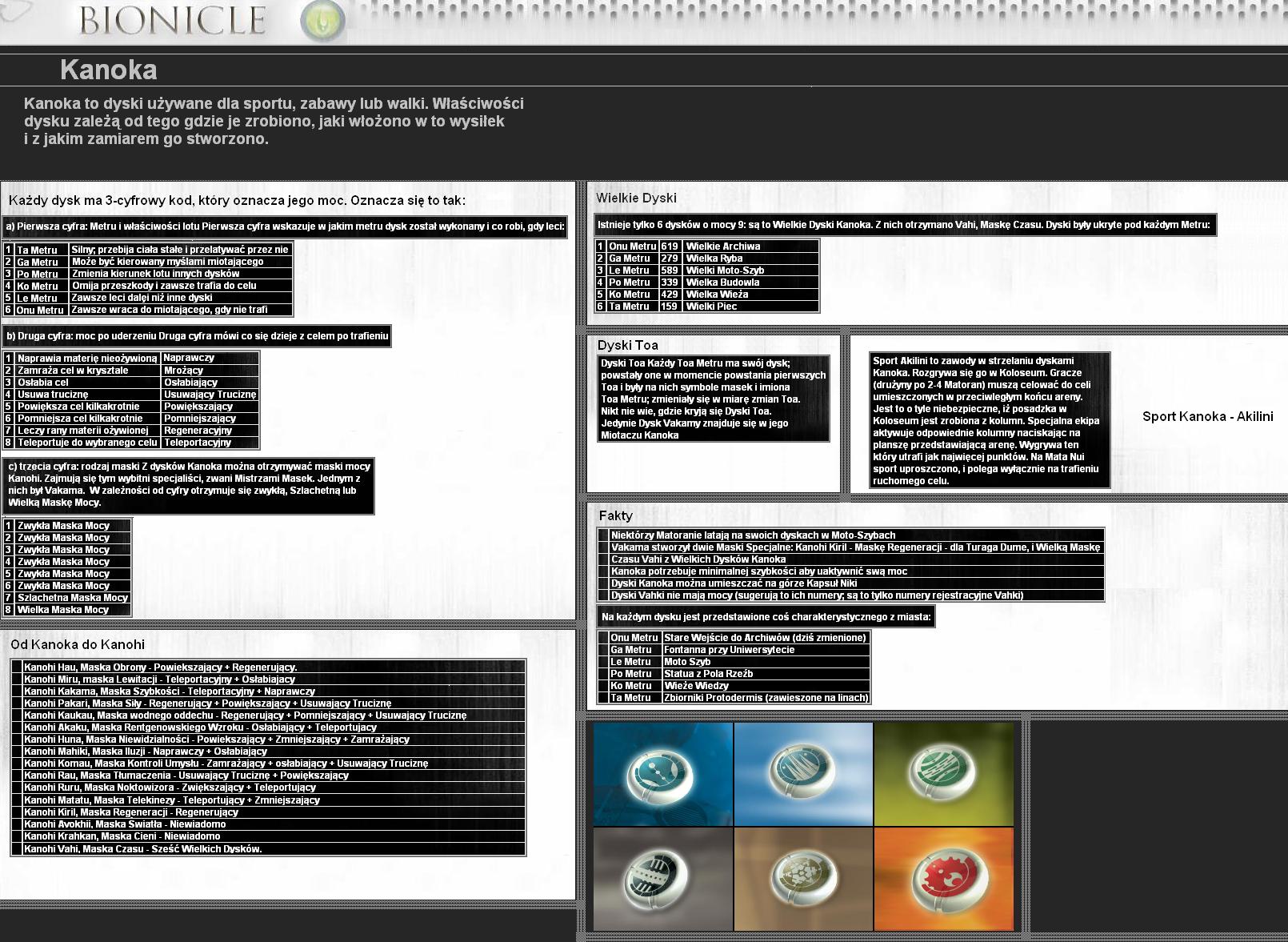Open the green-patterned Kanoka disc image

944,774
